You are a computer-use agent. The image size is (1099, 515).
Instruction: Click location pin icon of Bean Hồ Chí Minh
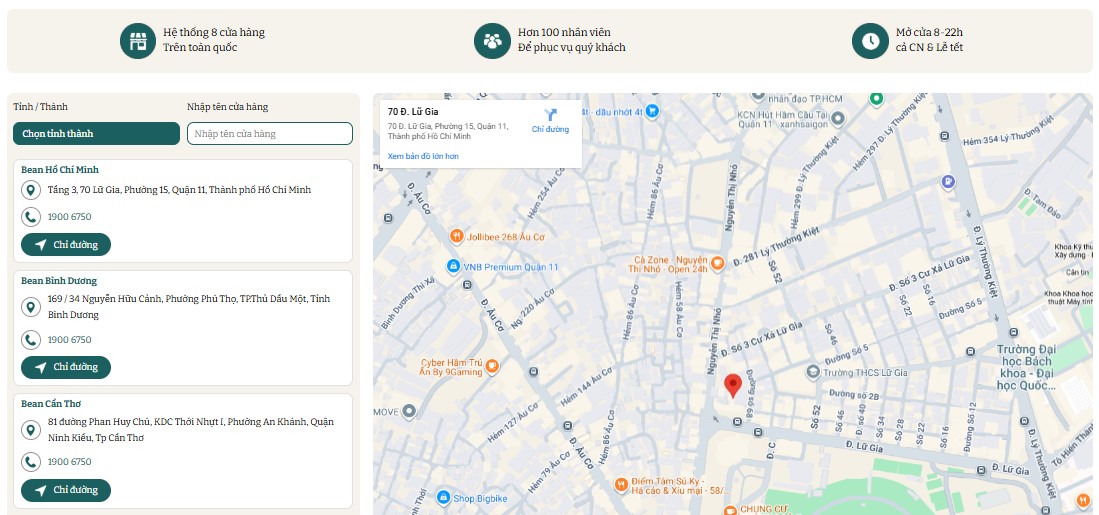[x=31, y=191]
